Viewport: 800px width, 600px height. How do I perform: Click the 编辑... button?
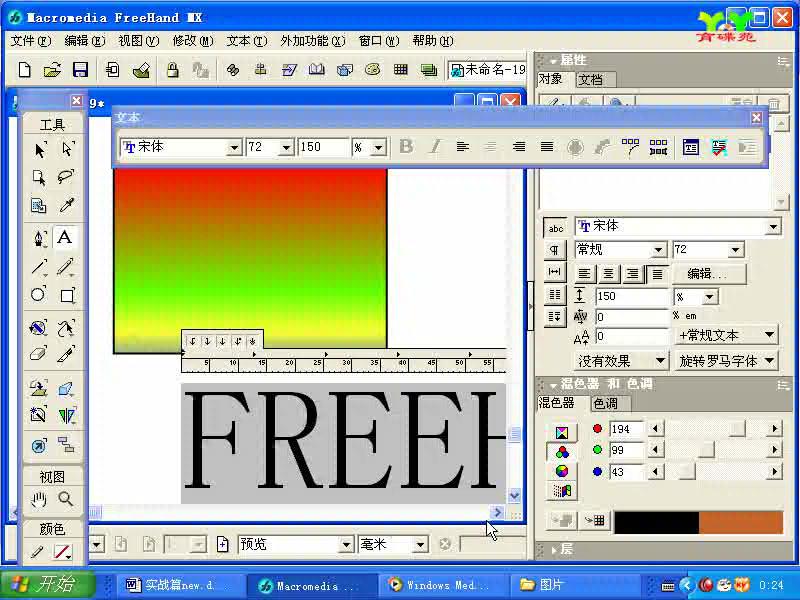(x=709, y=274)
